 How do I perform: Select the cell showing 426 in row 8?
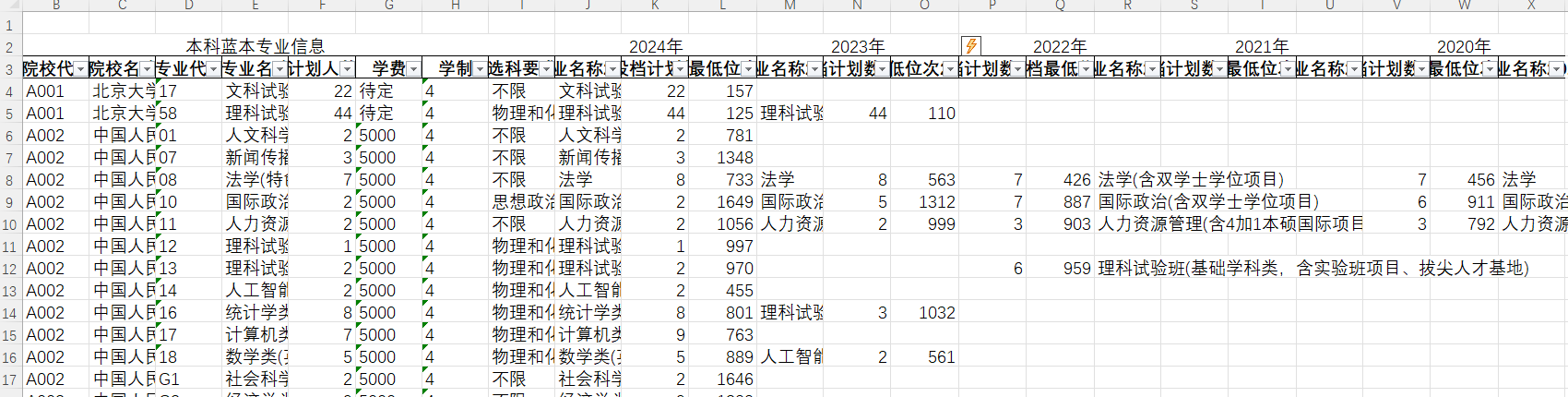click(x=1060, y=180)
